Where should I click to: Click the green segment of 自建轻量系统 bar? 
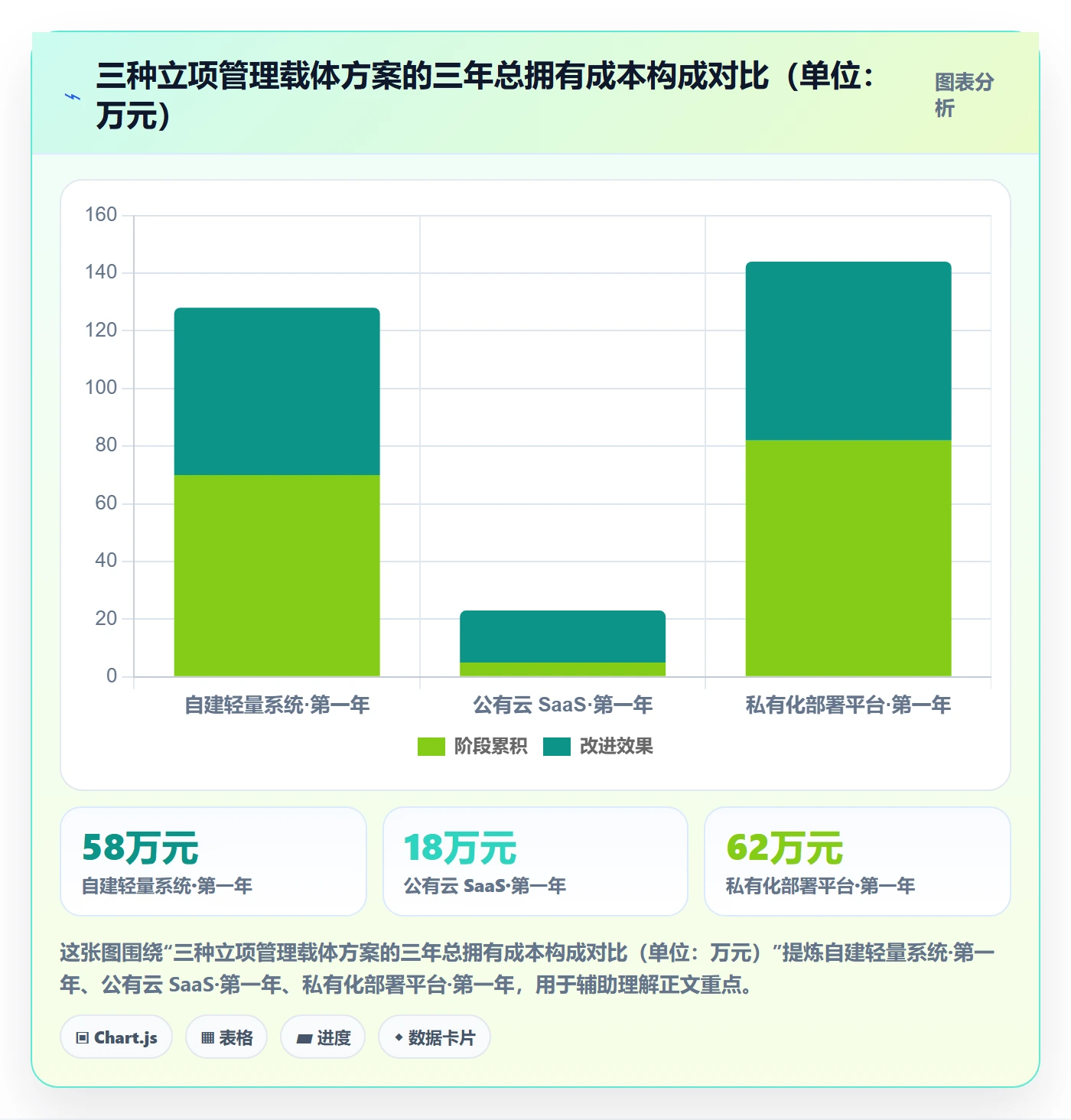277,575
